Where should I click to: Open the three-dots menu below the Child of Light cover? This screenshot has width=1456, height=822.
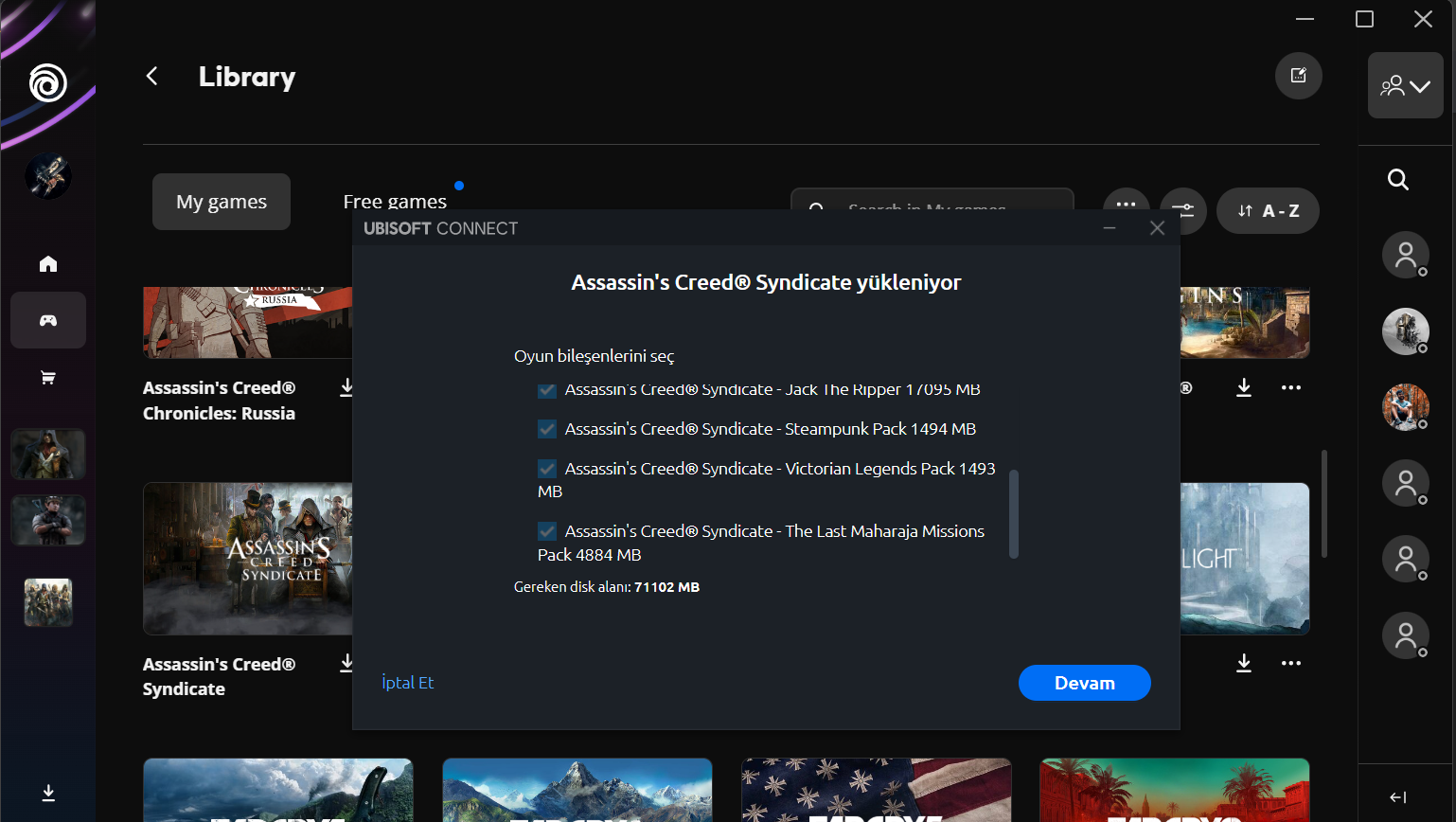coord(1291,663)
